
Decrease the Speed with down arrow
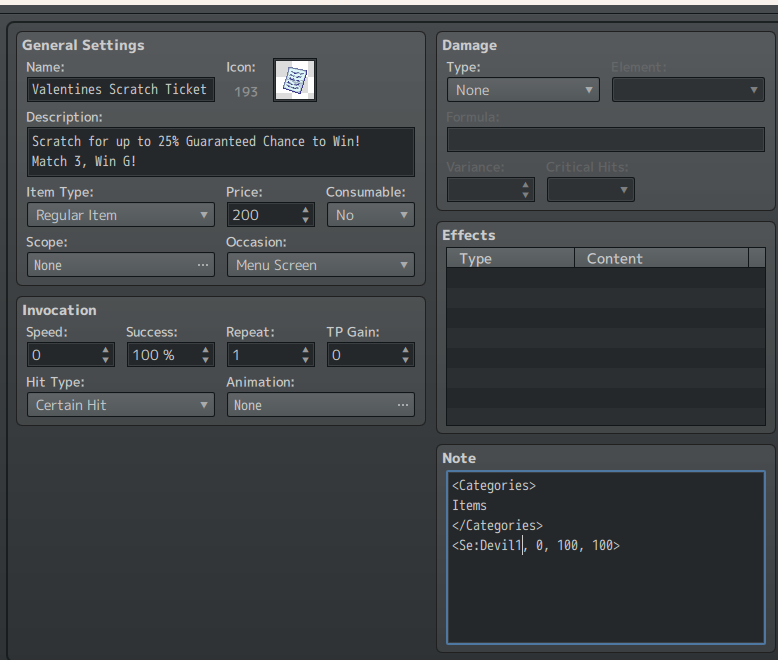tap(106, 360)
